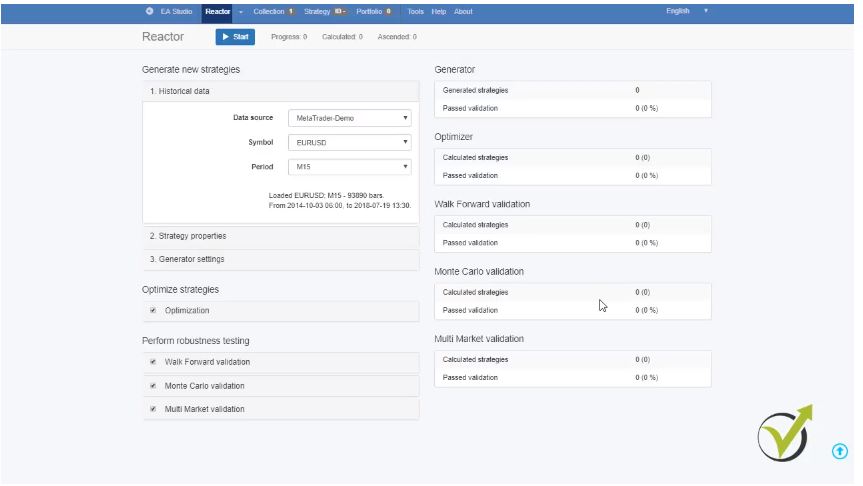This screenshot has height=486, width=863.
Task: Uncheck the Optimization checkbox
Action: 153,310
